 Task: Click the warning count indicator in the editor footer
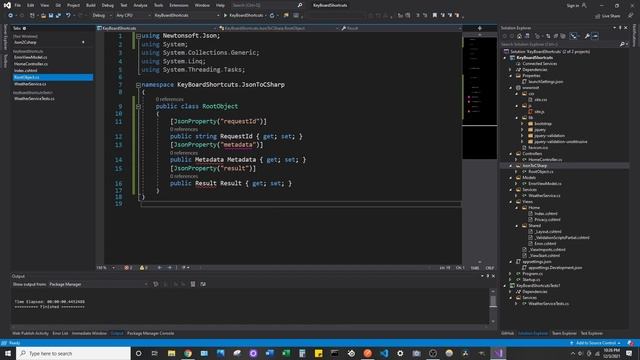click(144, 268)
